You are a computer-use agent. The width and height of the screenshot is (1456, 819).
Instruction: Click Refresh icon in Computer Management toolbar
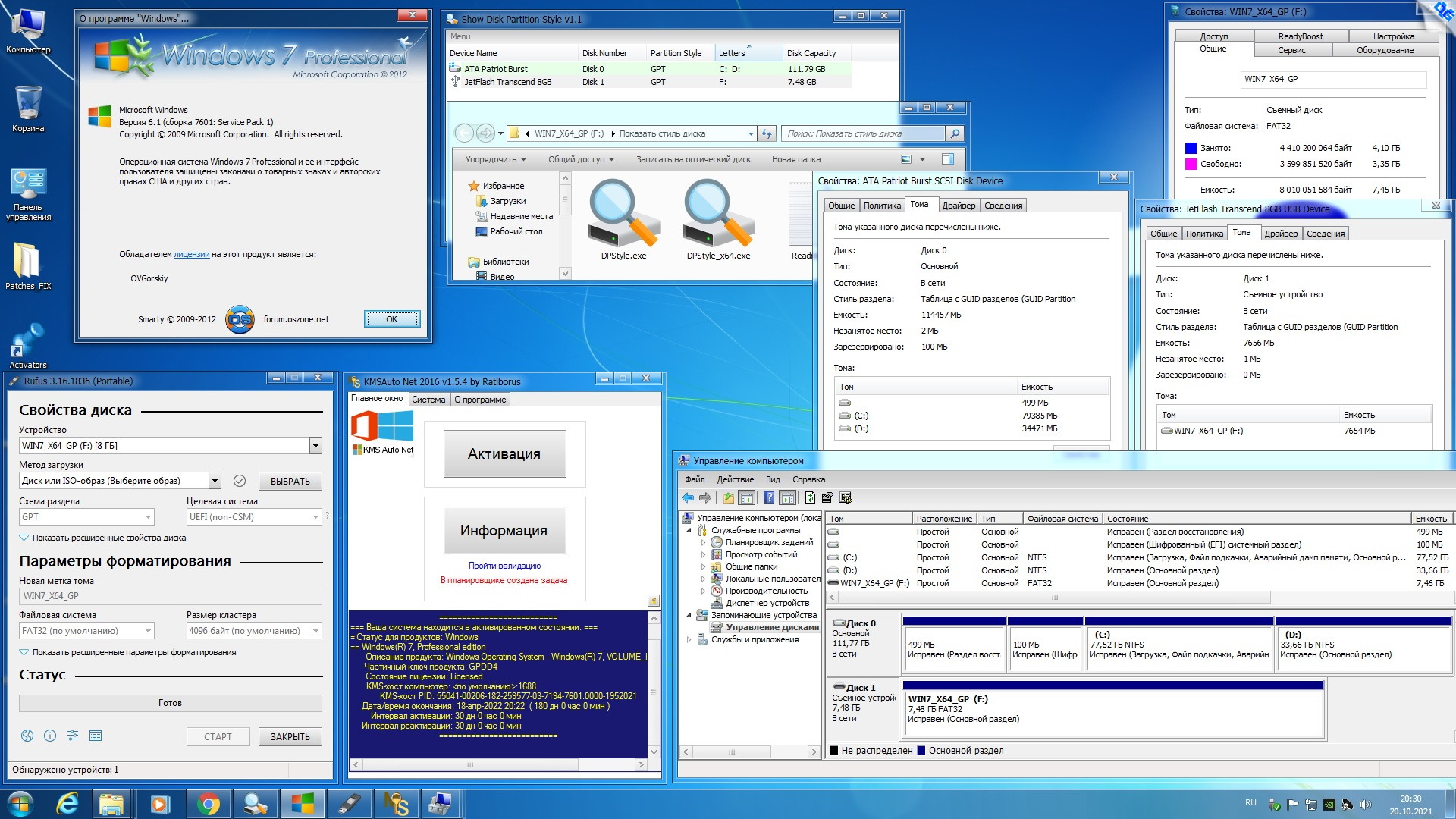pyautogui.click(x=810, y=498)
